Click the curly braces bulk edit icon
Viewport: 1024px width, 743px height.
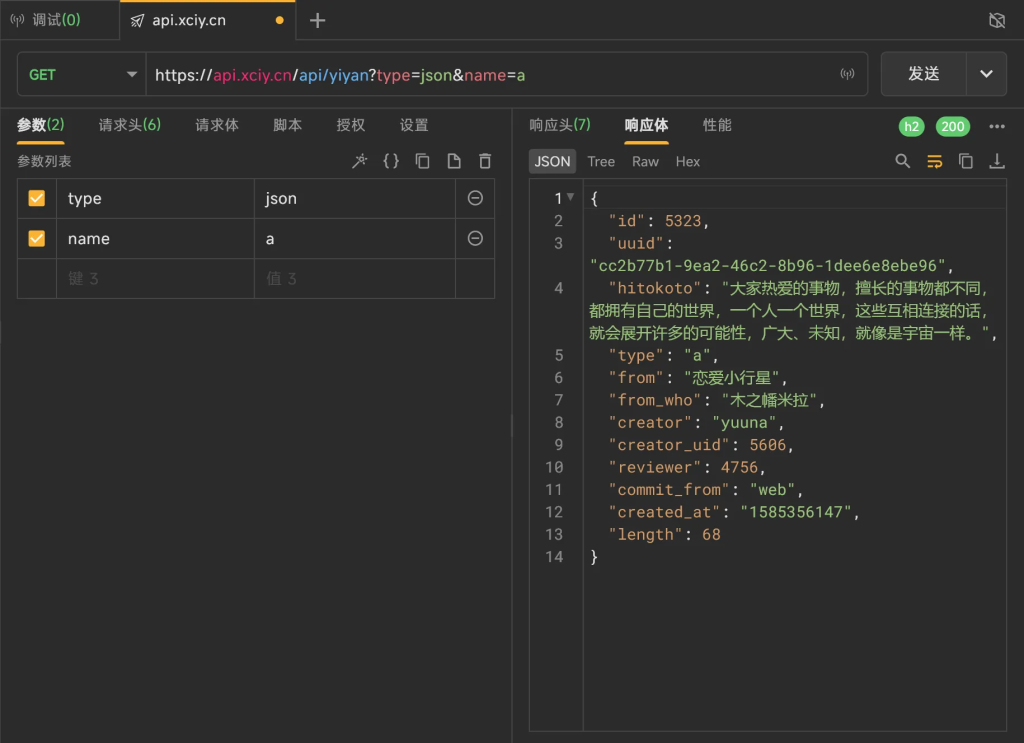pyautogui.click(x=391, y=161)
